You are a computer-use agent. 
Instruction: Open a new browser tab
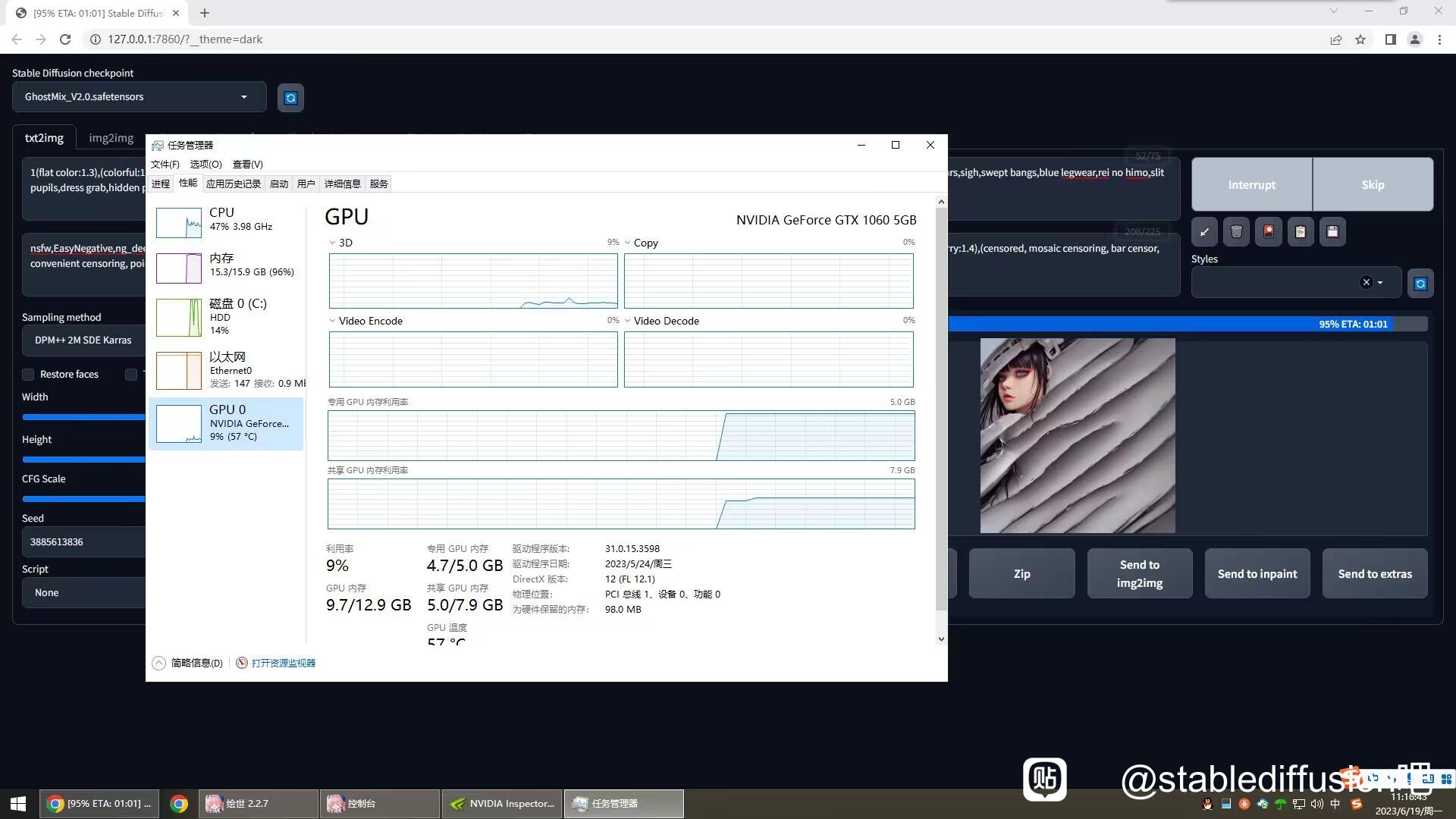(x=205, y=13)
